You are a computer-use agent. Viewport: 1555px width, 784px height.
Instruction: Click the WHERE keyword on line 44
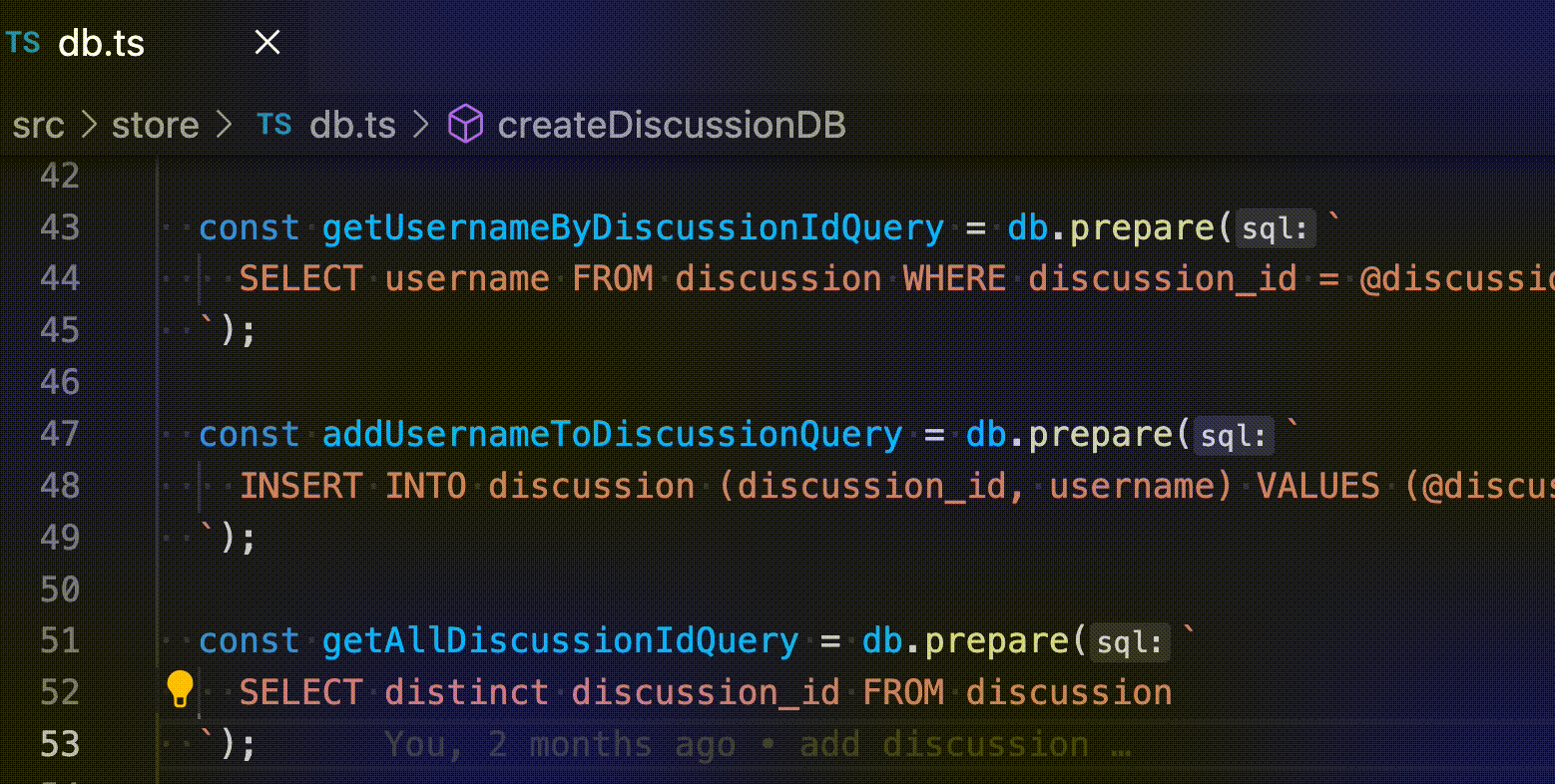954,278
